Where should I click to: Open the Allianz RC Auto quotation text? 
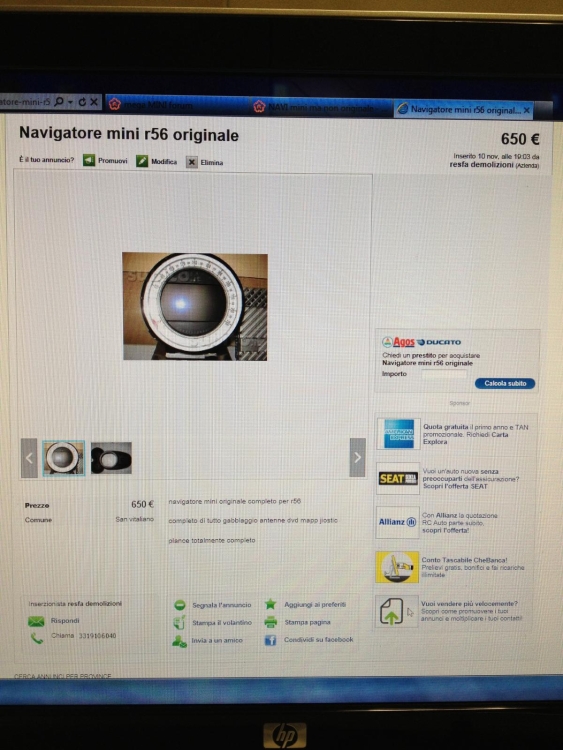click(x=460, y=523)
